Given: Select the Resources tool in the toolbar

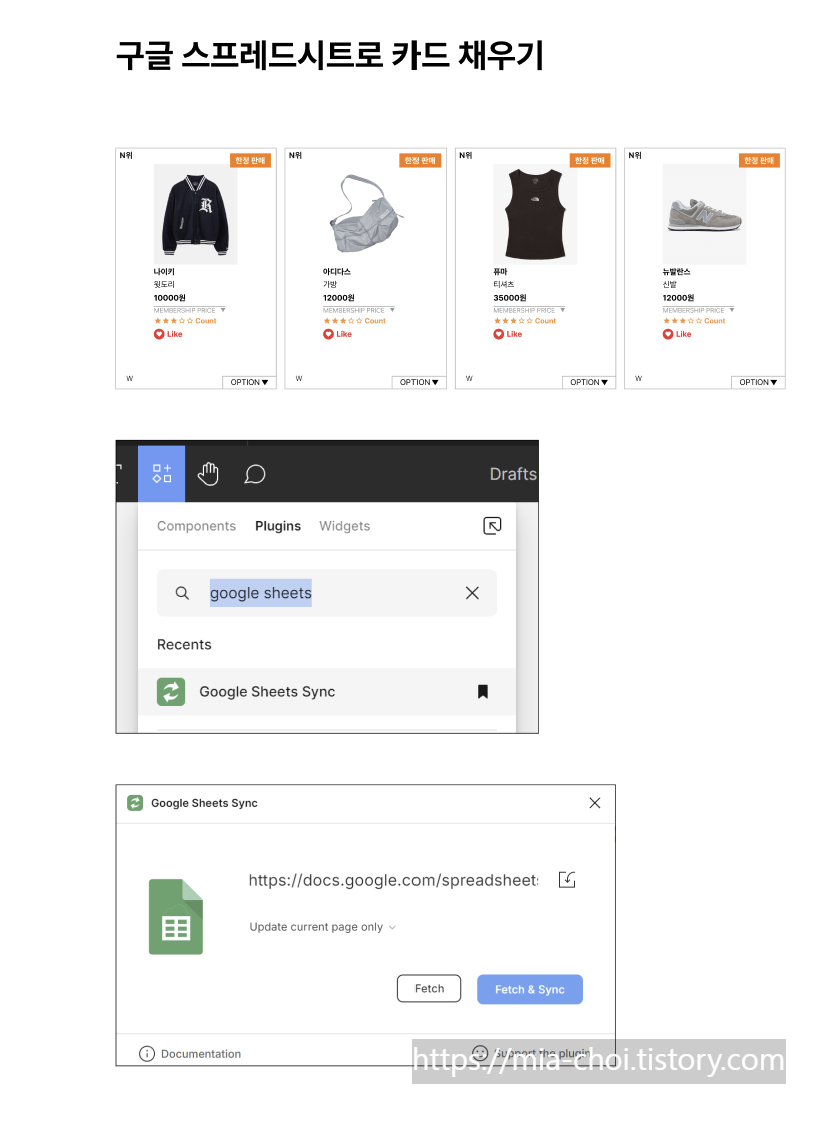Looking at the screenshot, I should tap(161, 474).
